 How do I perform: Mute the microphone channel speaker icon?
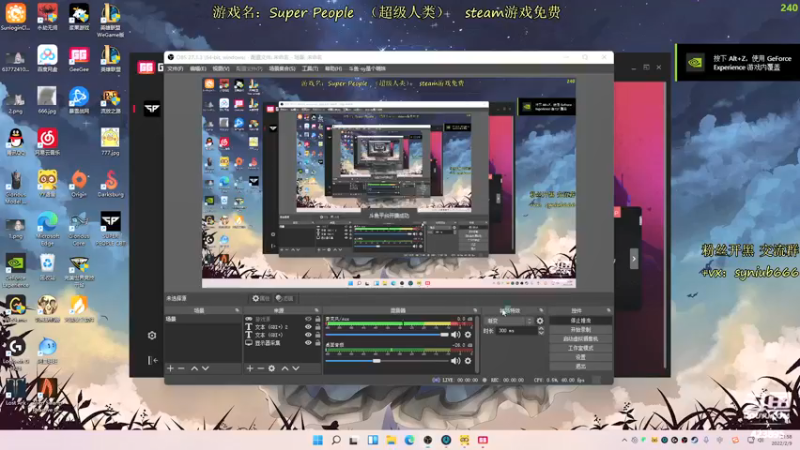click(x=456, y=335)
